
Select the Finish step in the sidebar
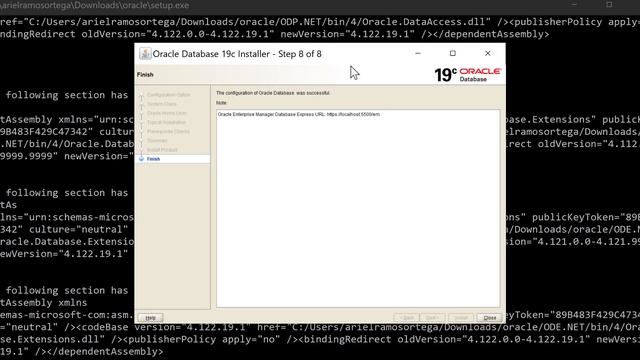coord(153,159)
